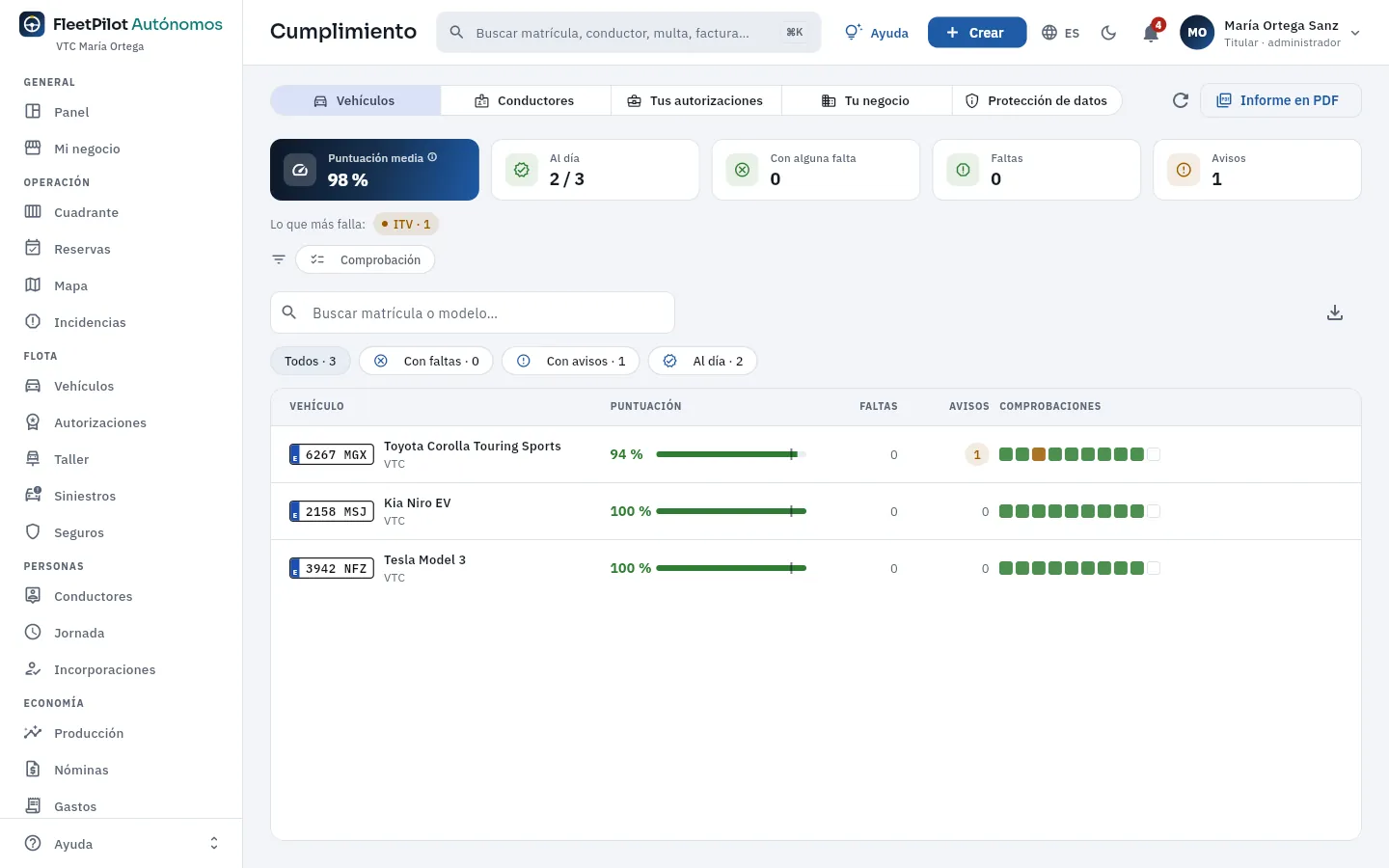Open the filter options icon

279,259
